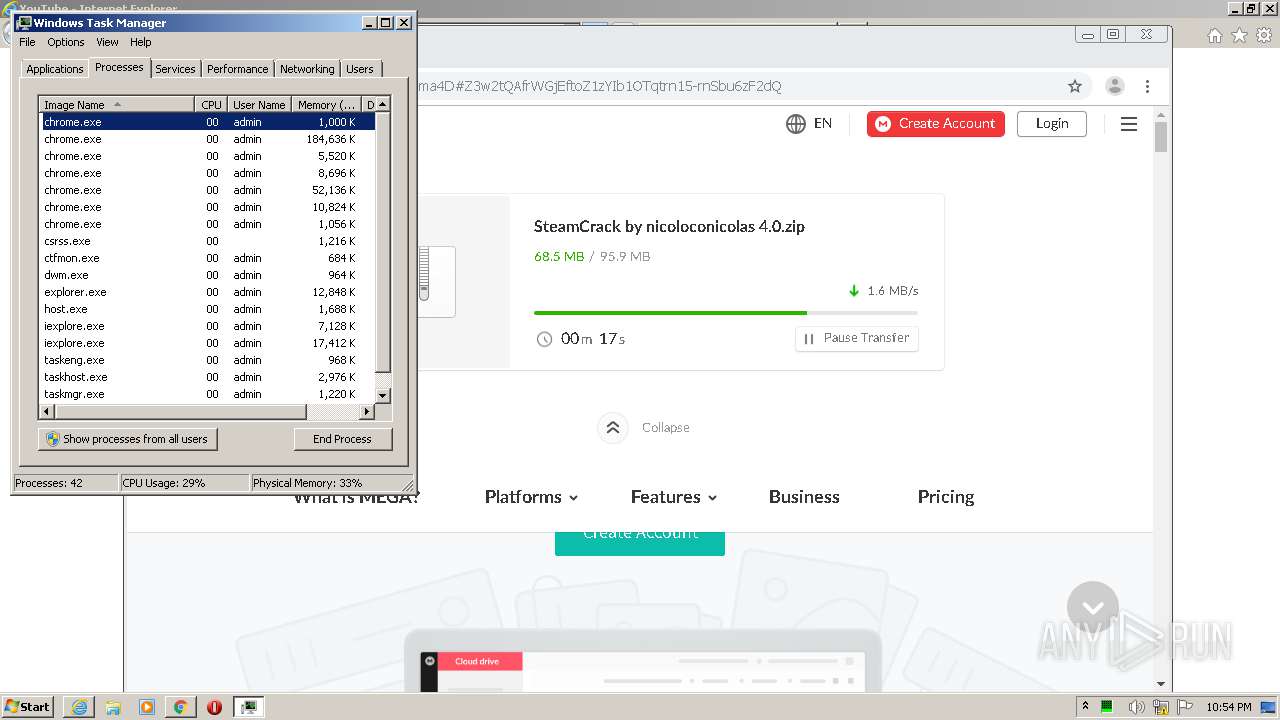
Task: Open Task Manager Help menu
Action: [x=141, y=42]
